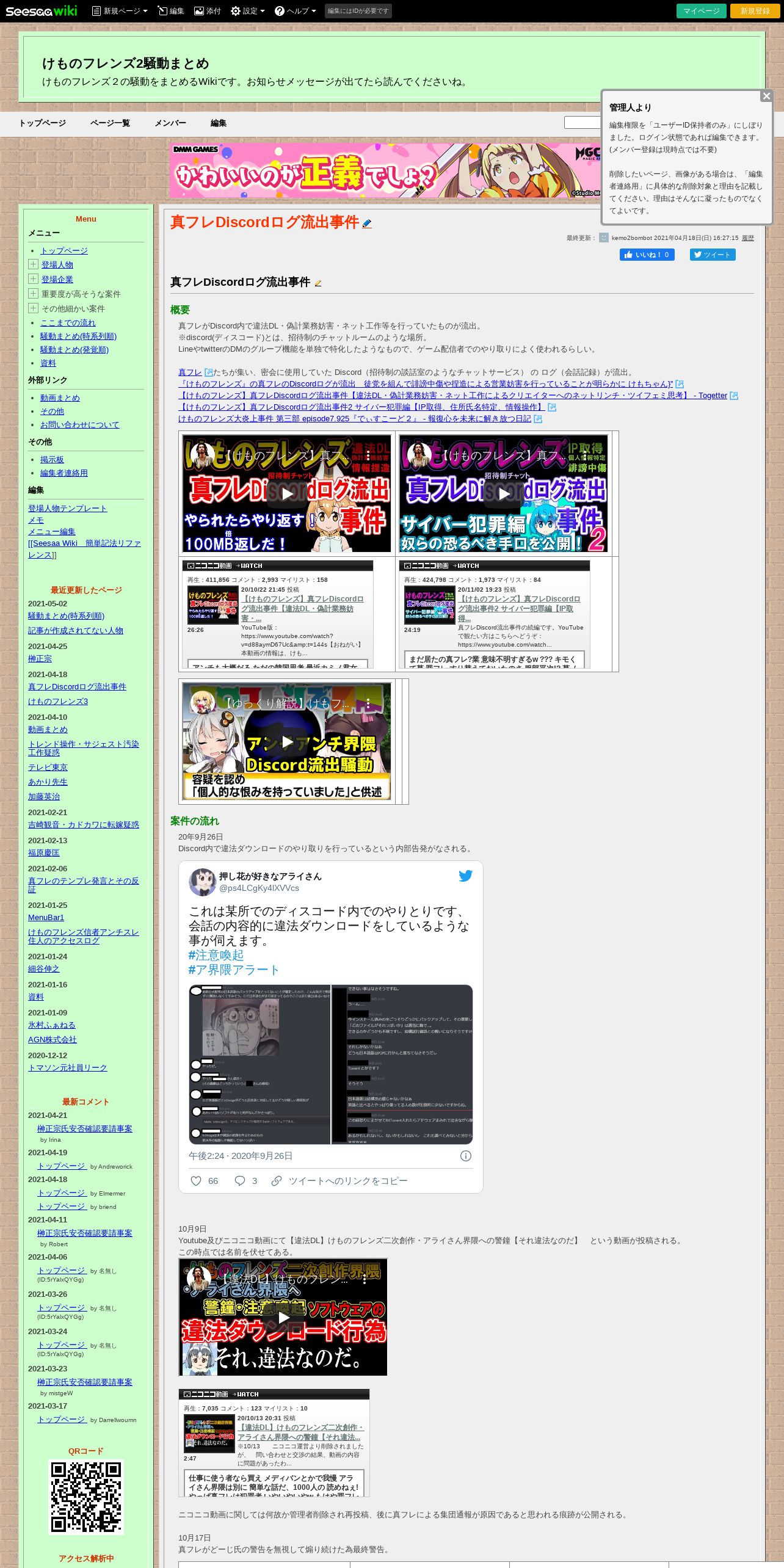Click the Seesaa wiki logo
This screenshot has width=784, height=1568.
(x=42, y=11)
